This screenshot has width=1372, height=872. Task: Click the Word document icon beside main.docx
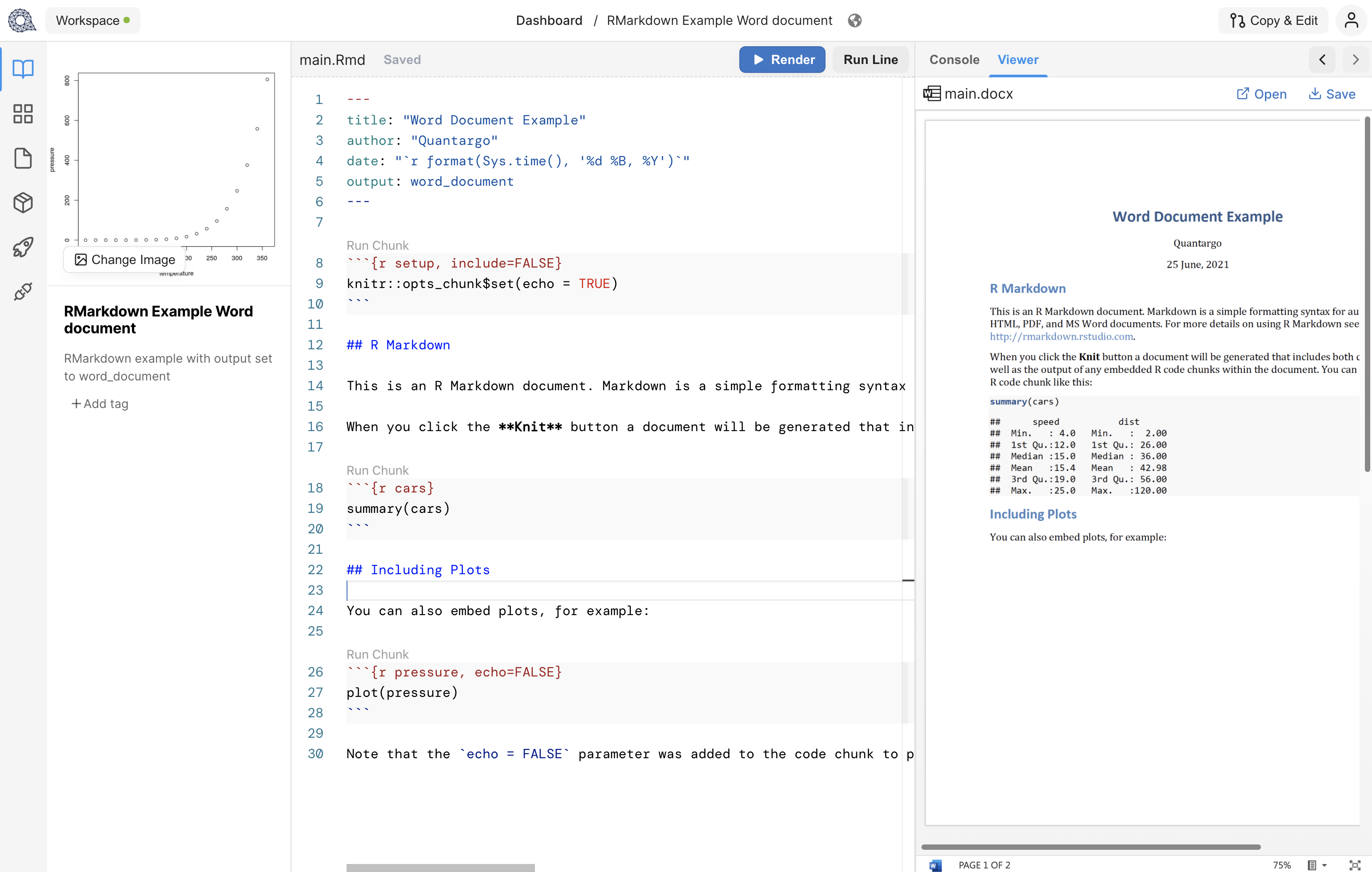coord(932,93)
